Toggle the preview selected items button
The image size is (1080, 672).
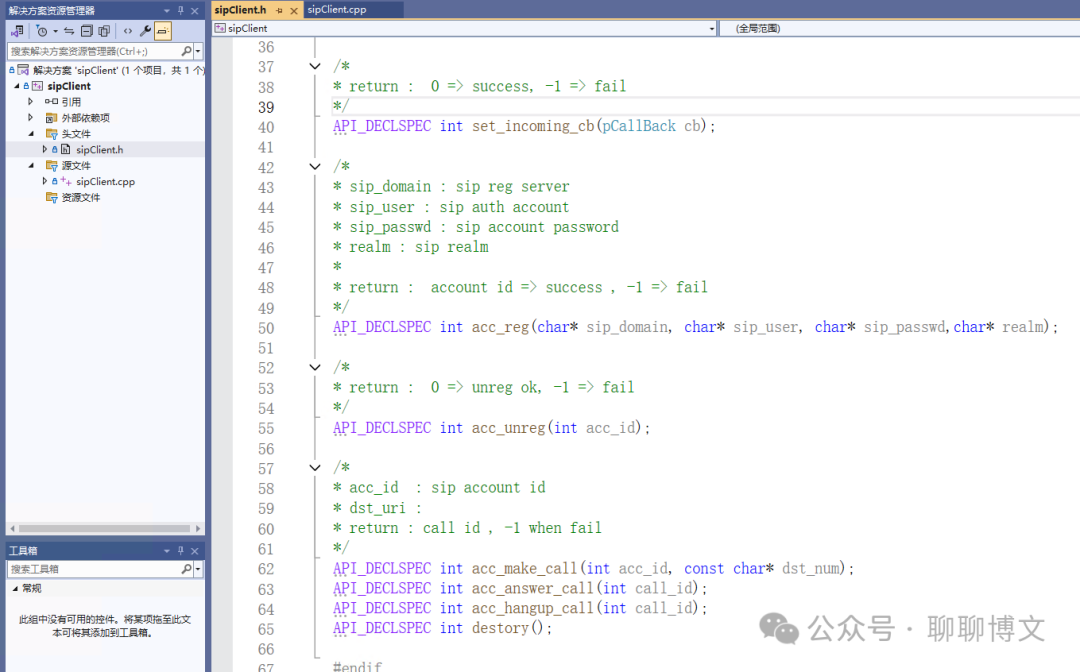pyautogui.click(x=162, y=31)
